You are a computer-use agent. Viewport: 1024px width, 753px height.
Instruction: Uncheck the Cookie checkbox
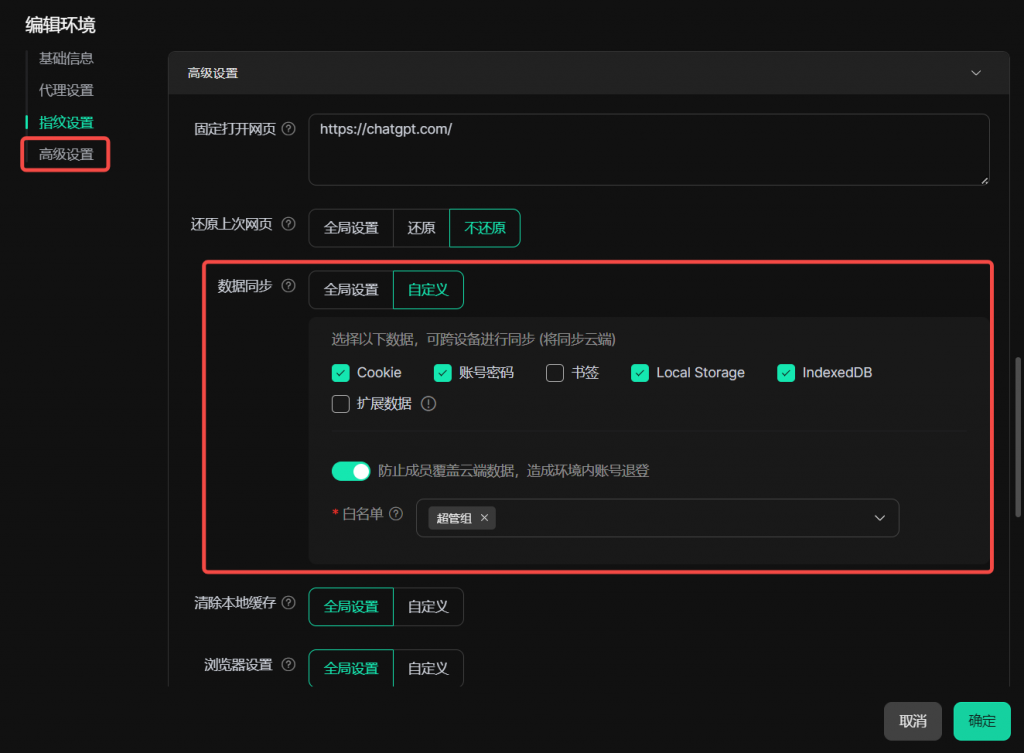[340, 373]
